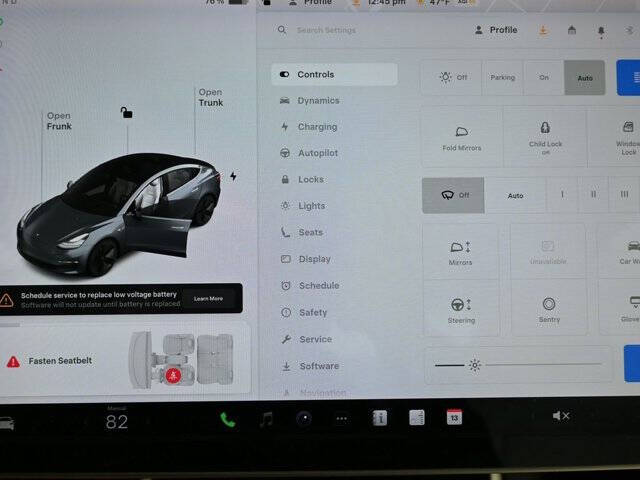
Task: Open the Display settings section
Action: coord(306,259)
